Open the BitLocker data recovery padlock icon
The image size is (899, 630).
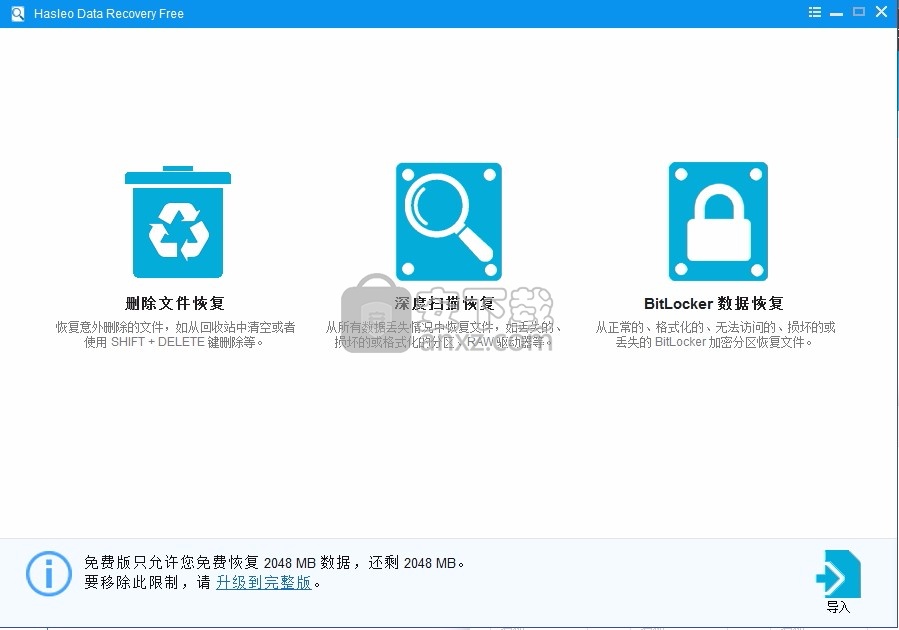coord(718,222)
